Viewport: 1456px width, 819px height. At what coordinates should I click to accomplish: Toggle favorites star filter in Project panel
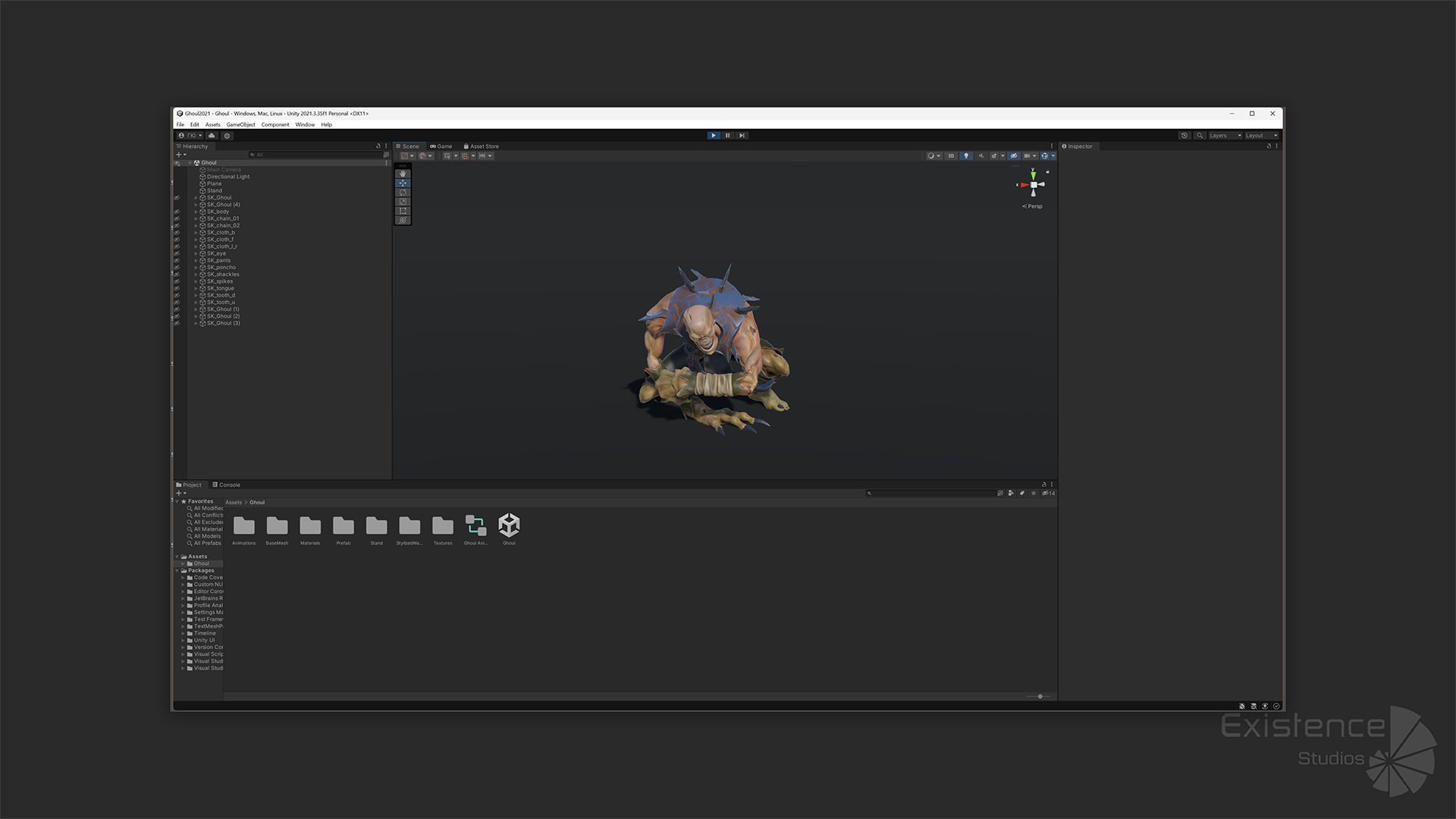pos(1033,494)
